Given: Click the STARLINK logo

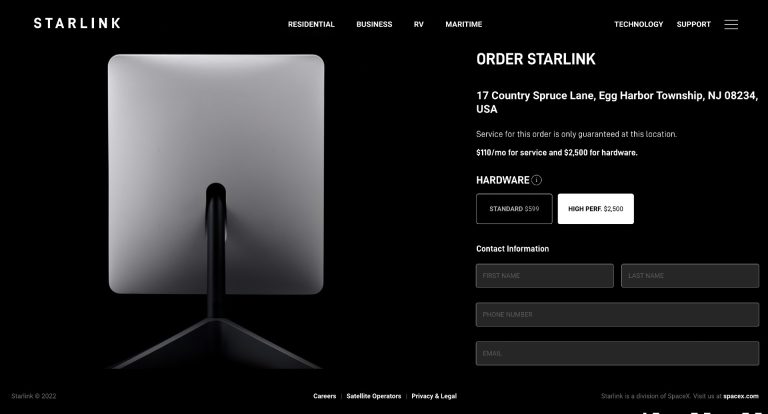Looking at the screenshot, I should tap(77, 23).
